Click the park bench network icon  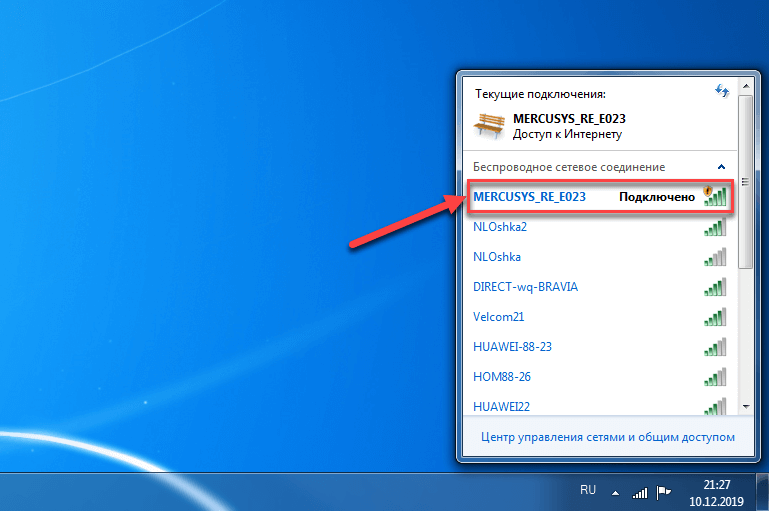pos(489,125)
